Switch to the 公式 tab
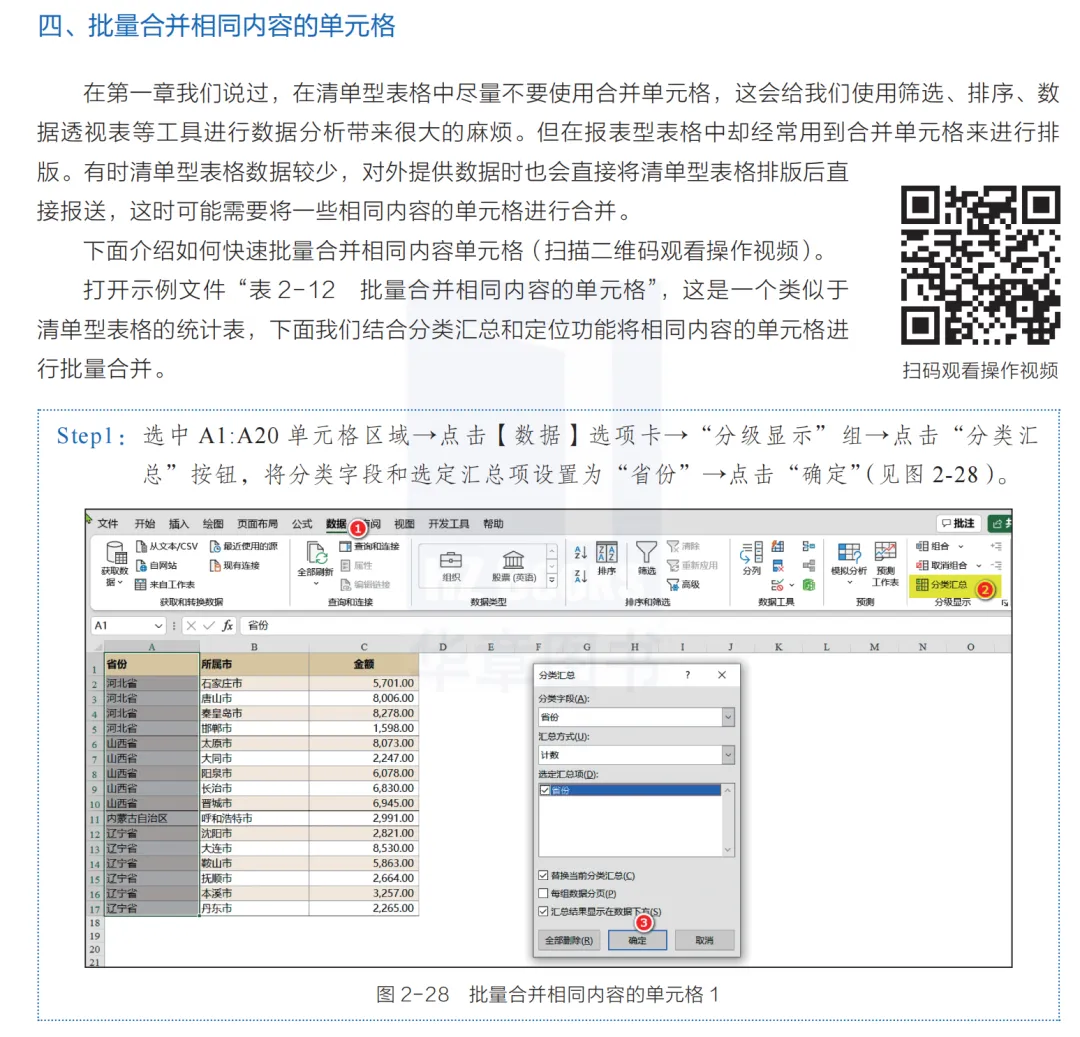 tap(302, 524)
